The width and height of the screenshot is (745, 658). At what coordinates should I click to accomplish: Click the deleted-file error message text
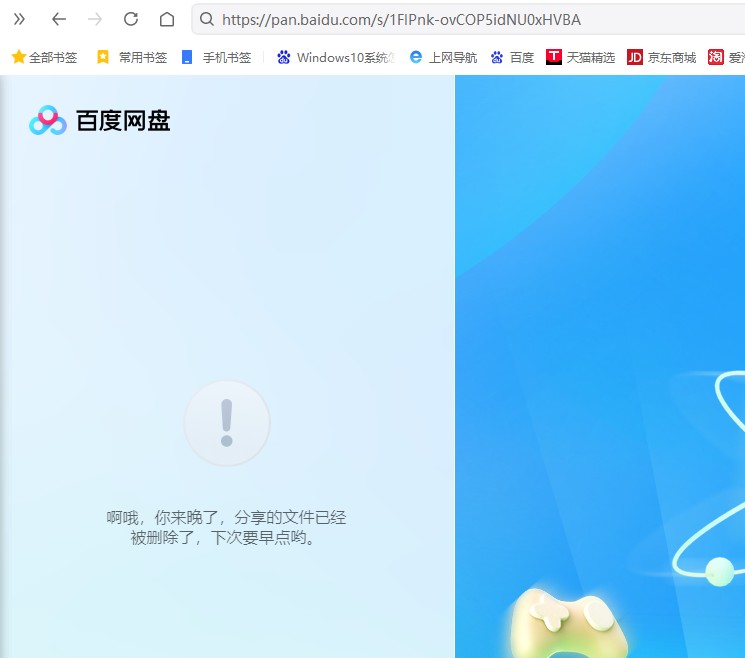227,527
